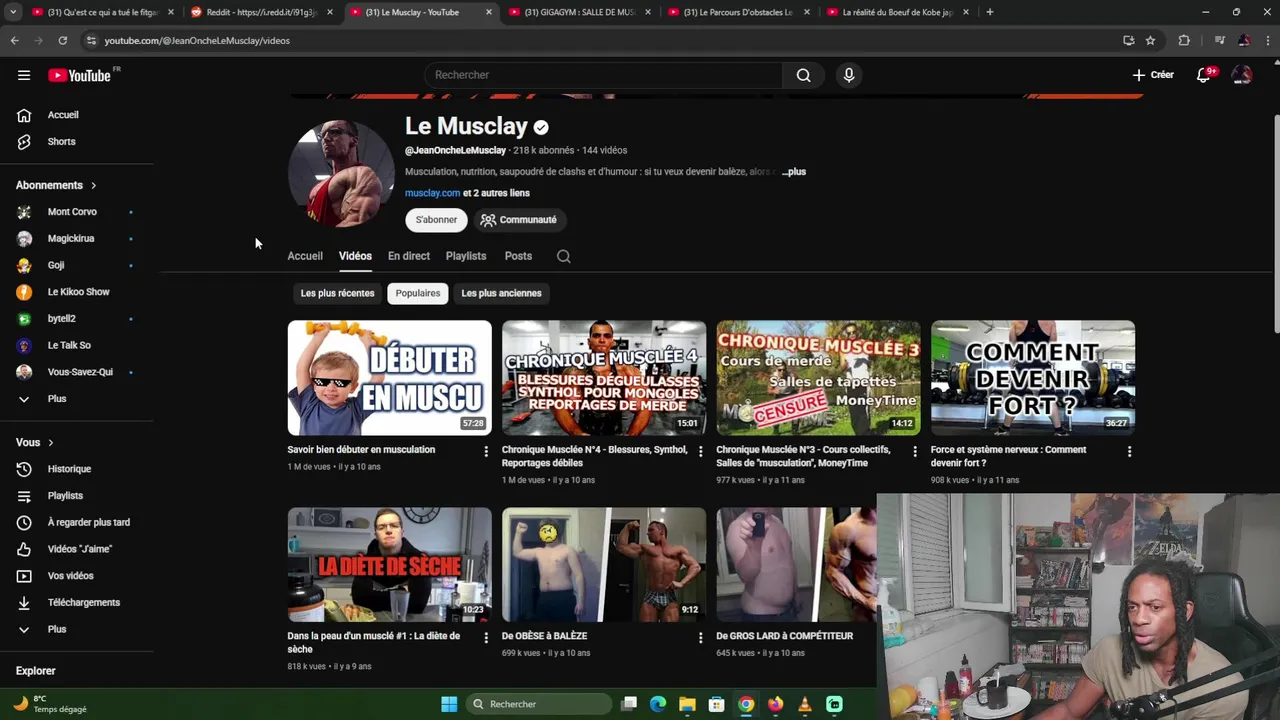
Task: Open Chrome tab search dropdown
Action: 13,12
